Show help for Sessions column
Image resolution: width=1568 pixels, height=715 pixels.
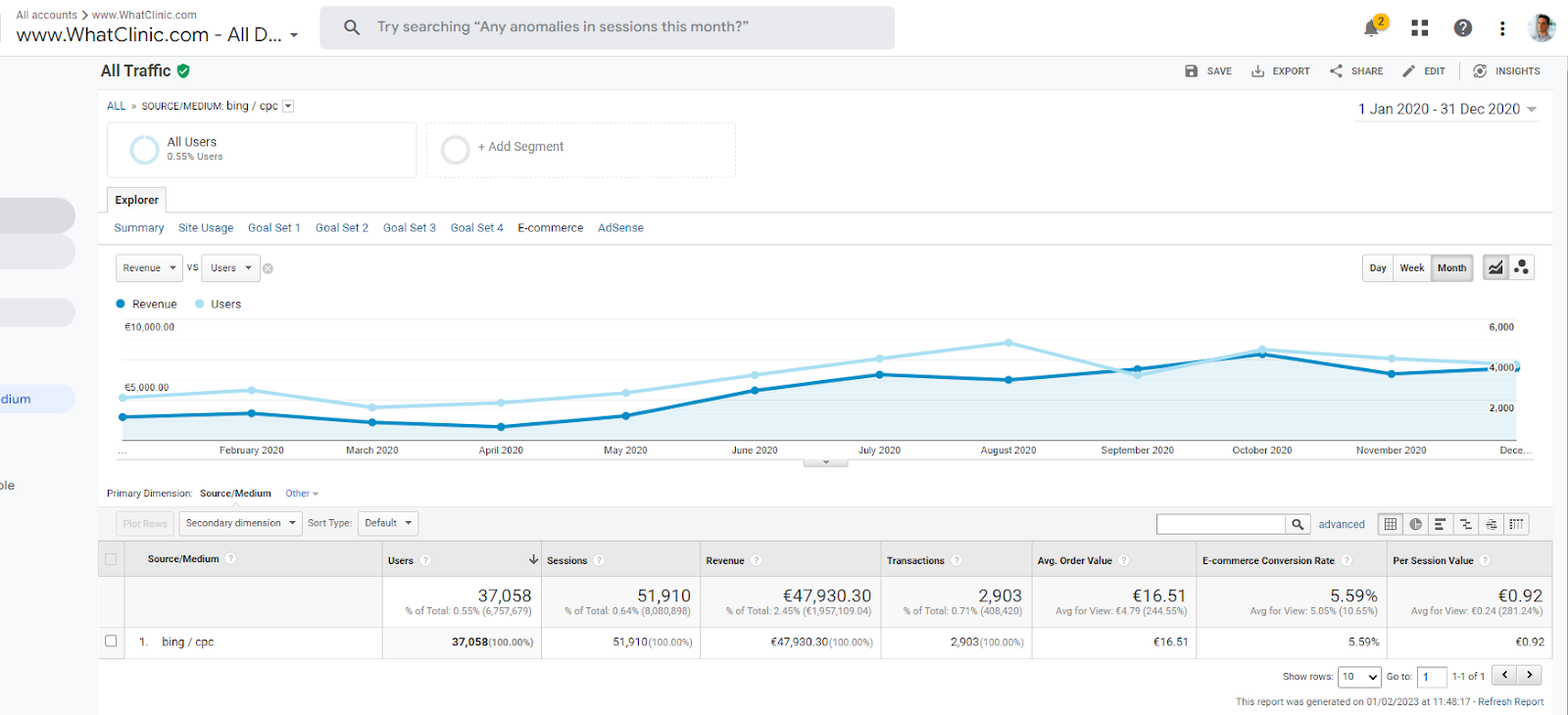point(599,560)
